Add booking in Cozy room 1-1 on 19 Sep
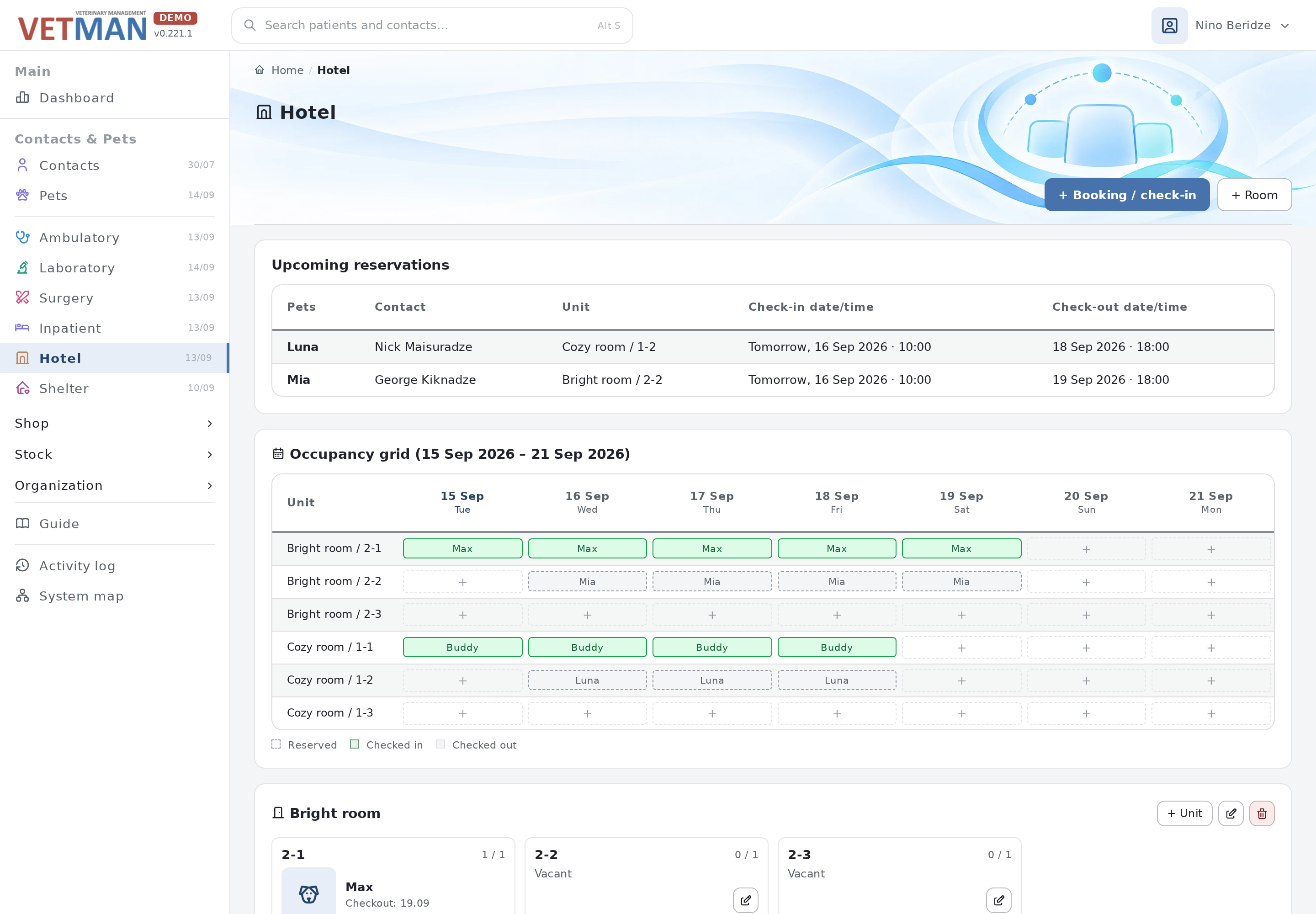 pos(961,648)
